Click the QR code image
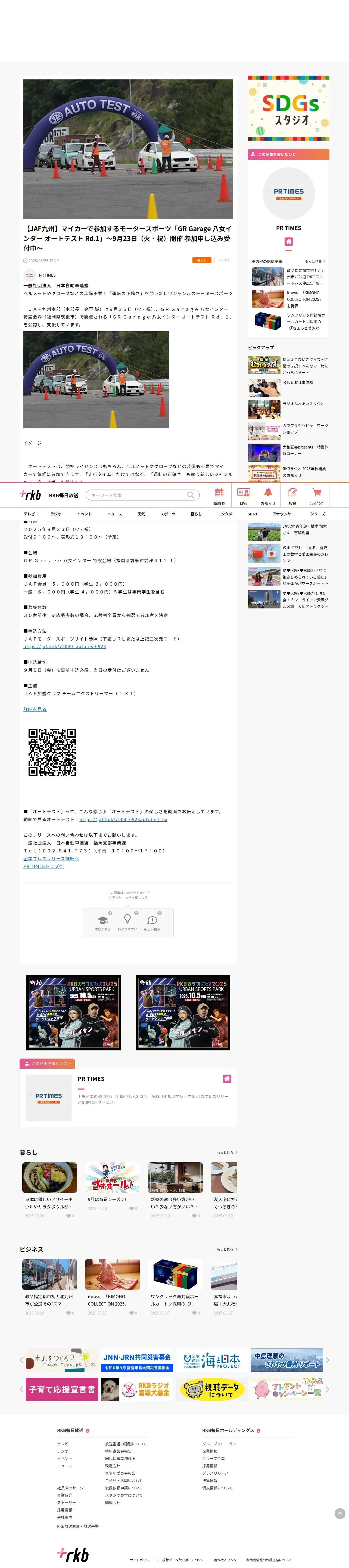Image resolution: width=349 pixels, height=1568 pixels. click(x=52, y=752)
